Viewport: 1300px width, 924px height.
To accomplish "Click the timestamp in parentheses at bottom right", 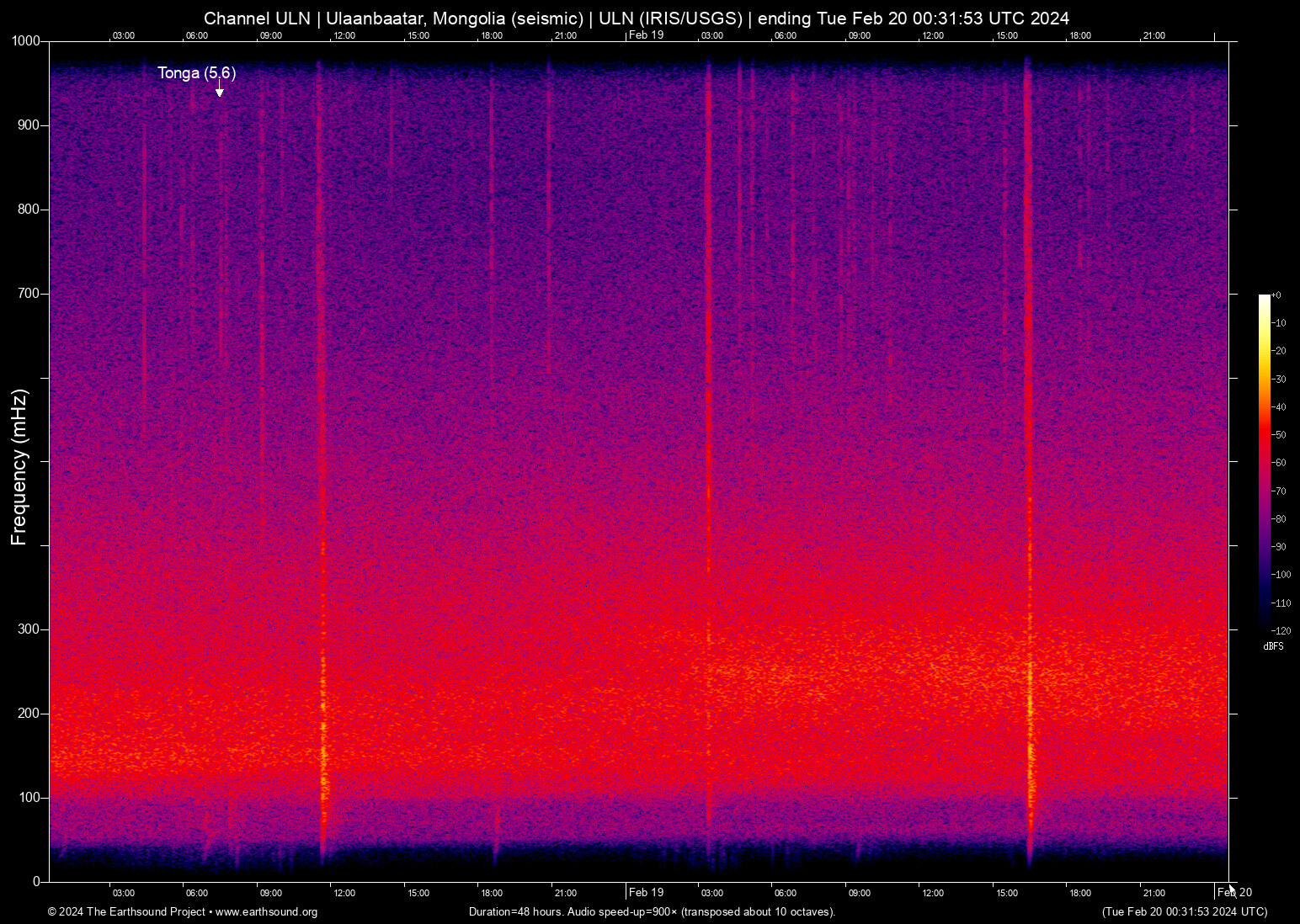I will [1185, 912].
